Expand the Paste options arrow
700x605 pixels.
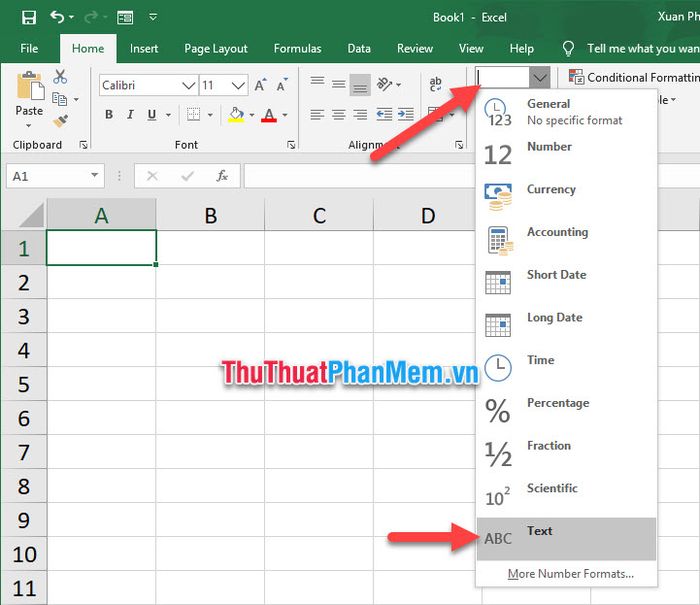(29, 126)
